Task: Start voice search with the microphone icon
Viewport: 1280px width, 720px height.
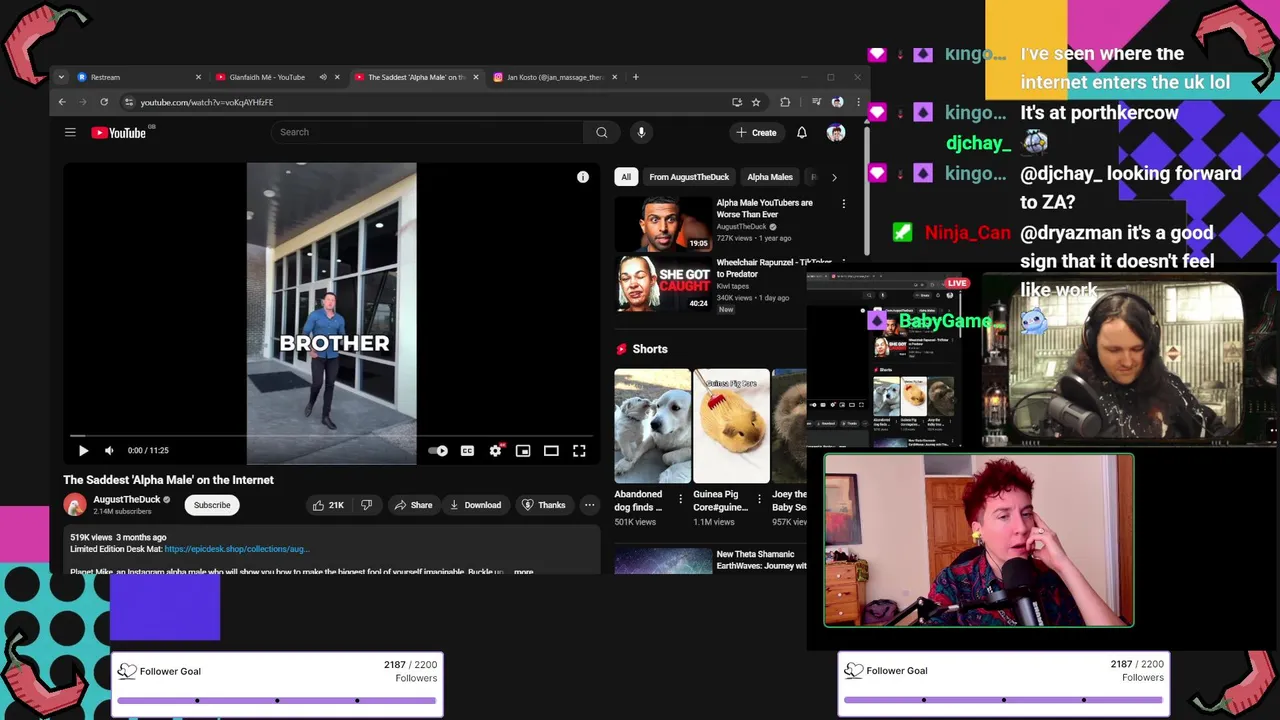Action: click(x=641, y=132)
